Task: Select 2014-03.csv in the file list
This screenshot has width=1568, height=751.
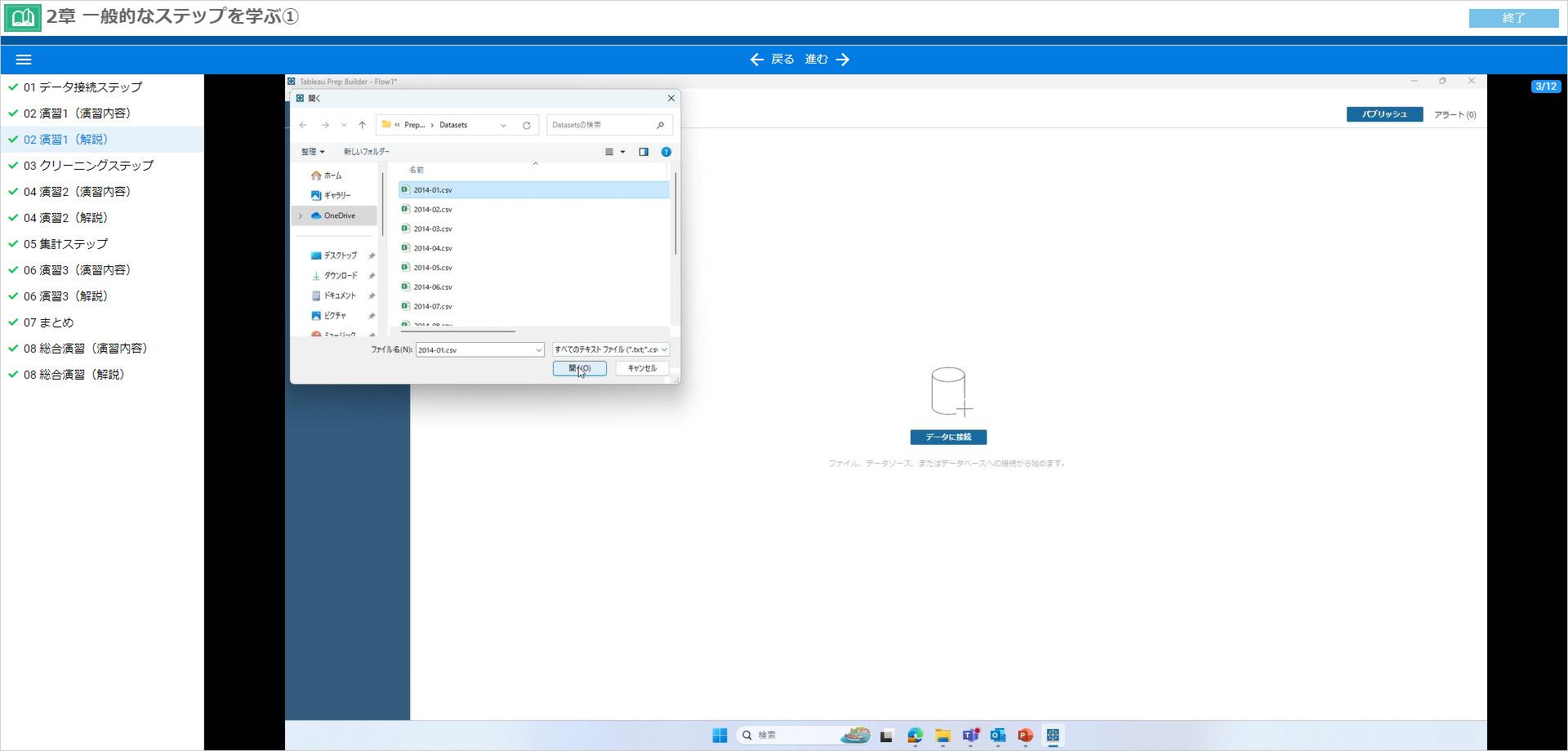Action: (430, 229)
